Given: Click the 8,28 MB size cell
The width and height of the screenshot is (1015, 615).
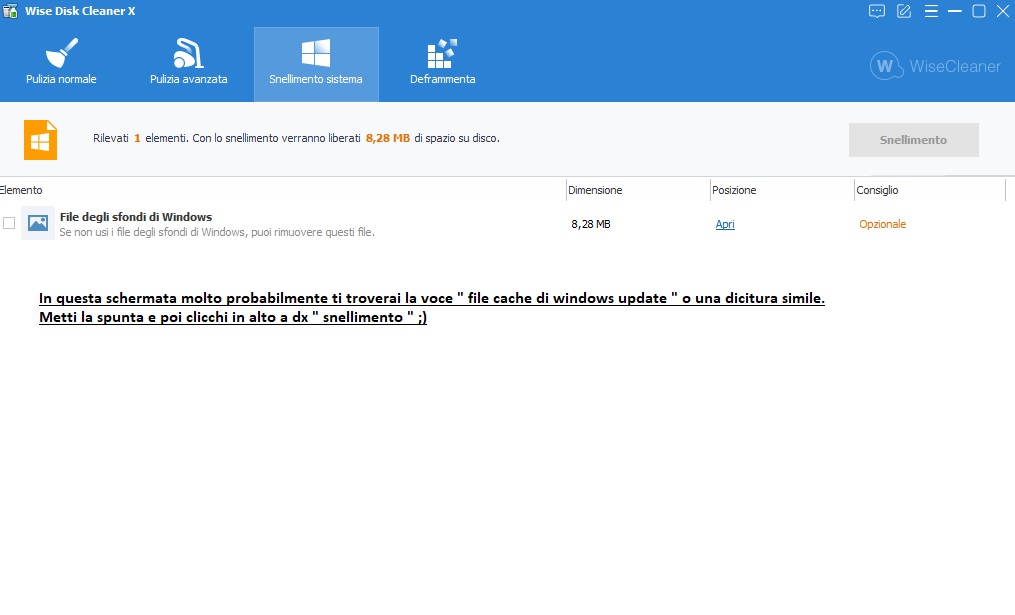Looking at the screenshot, I should point(590,224).
